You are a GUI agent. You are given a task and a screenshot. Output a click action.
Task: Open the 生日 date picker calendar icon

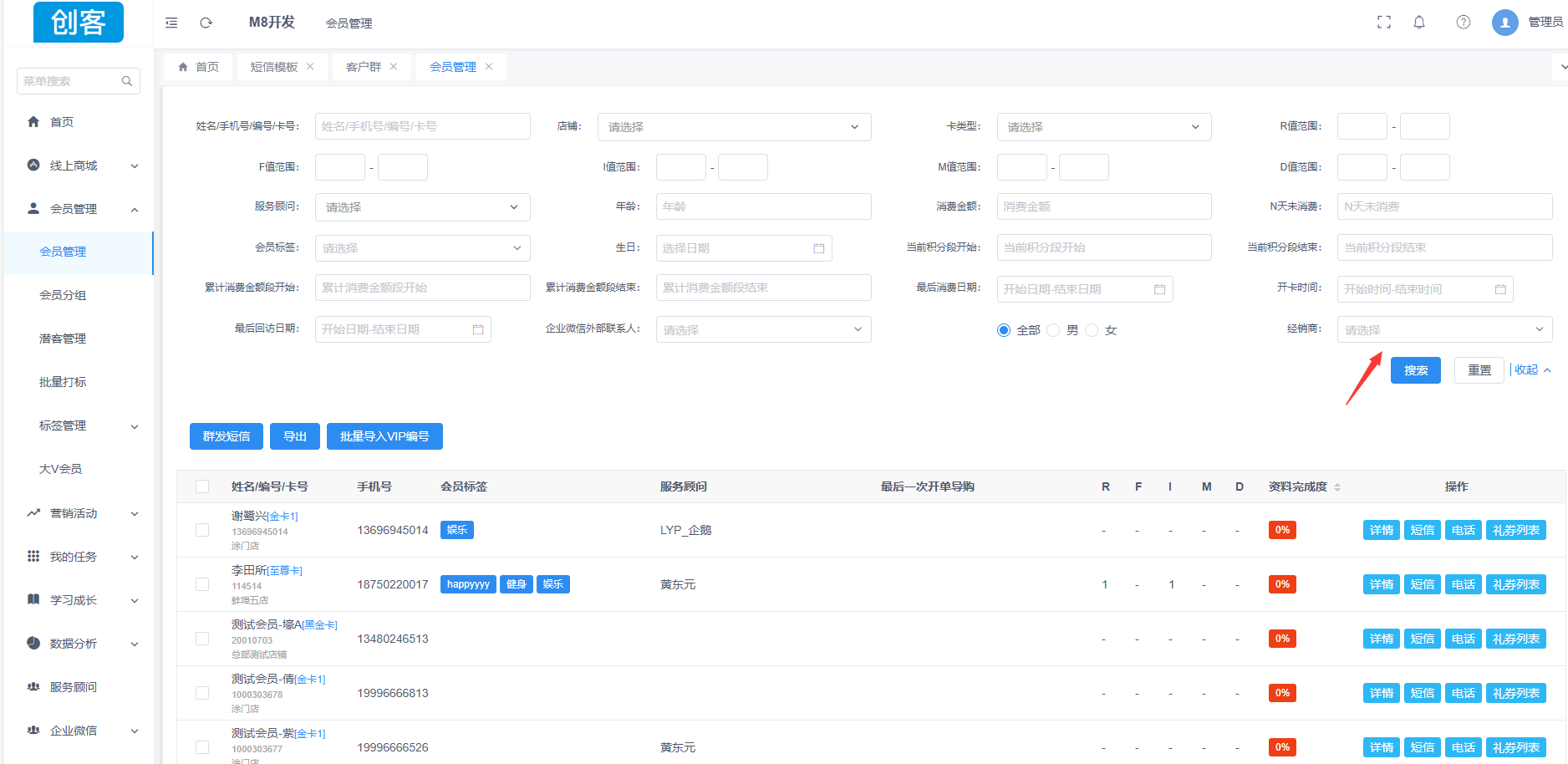click(x=819, y=248)
